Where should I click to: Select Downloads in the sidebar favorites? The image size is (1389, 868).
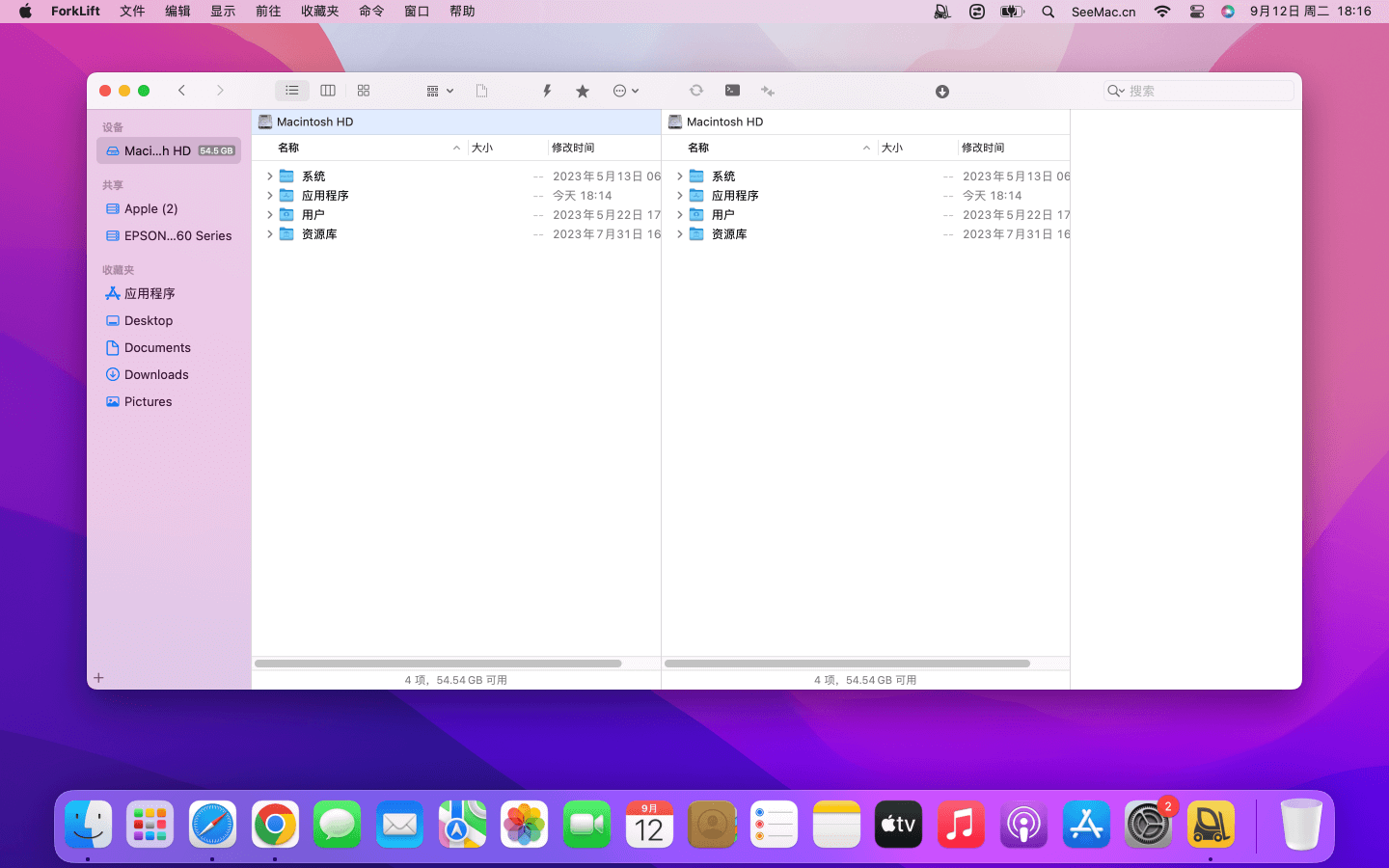(x=156, y=374)
